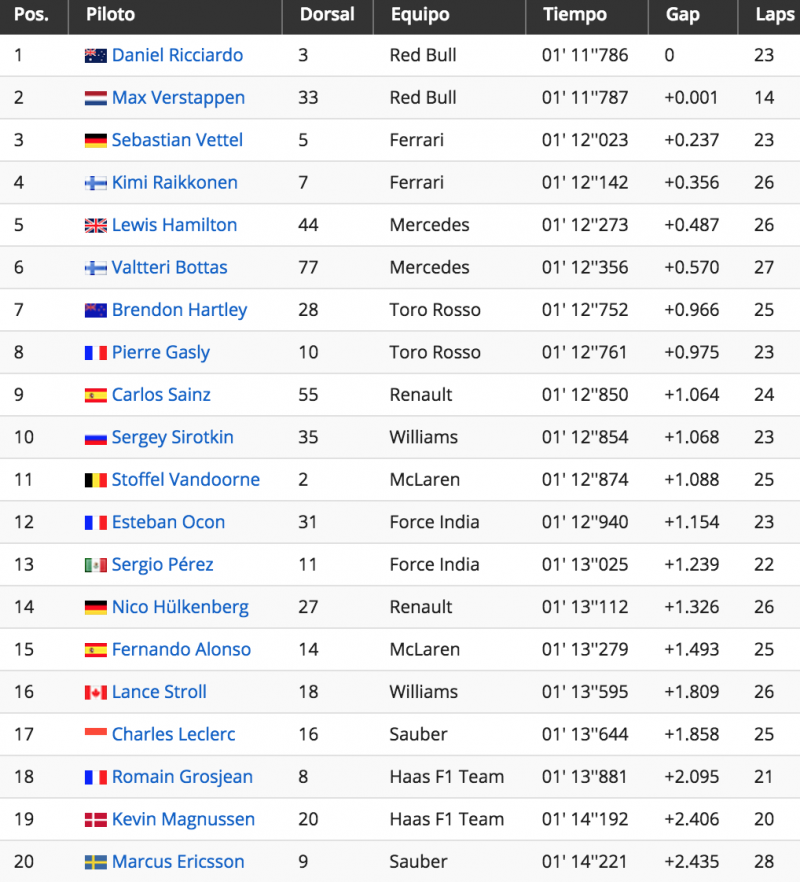The image size is (800, 882).
Task: Select the Dorsal column header
Action: (327, 15)
